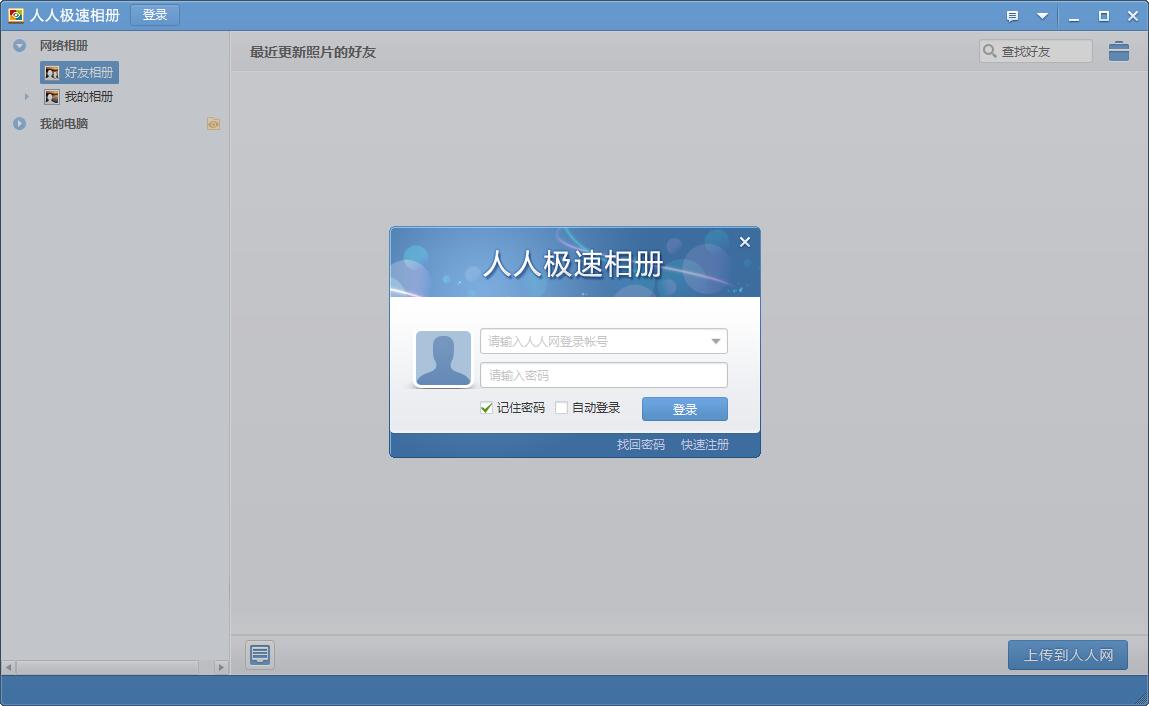Click the upload list icon at bottom
1149x706 pixels.
259,654
